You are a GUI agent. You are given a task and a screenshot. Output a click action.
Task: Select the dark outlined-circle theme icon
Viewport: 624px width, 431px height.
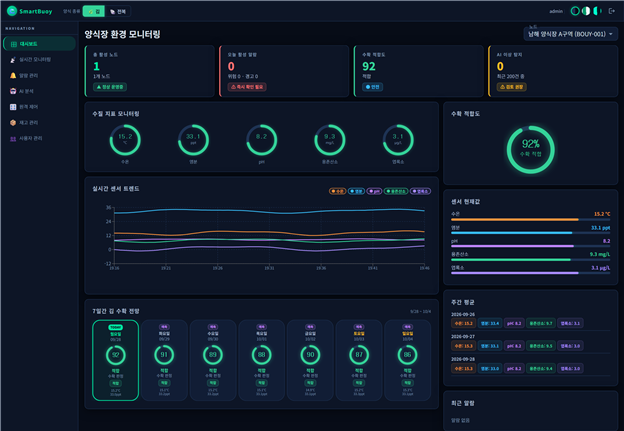[x=575, y=11]
